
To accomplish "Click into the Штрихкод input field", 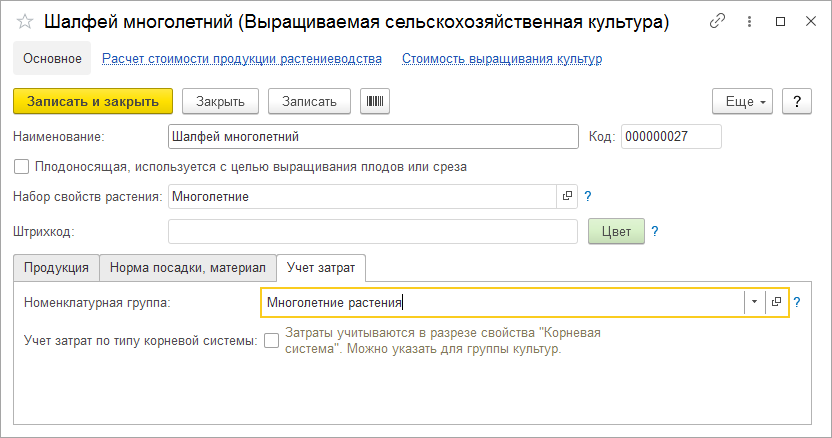I will (372, 231).
